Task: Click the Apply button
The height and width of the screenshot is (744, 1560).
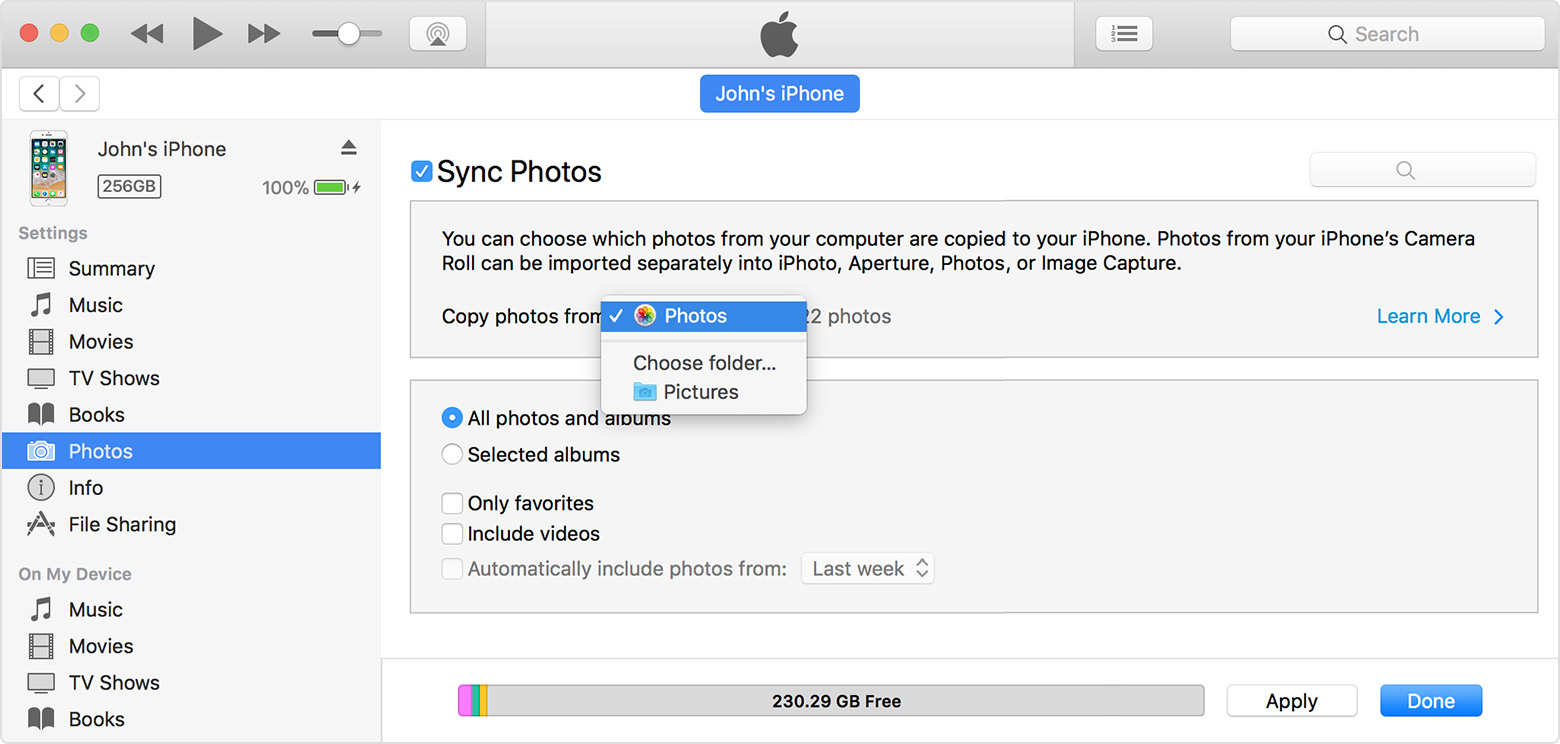Action: 1291,700
